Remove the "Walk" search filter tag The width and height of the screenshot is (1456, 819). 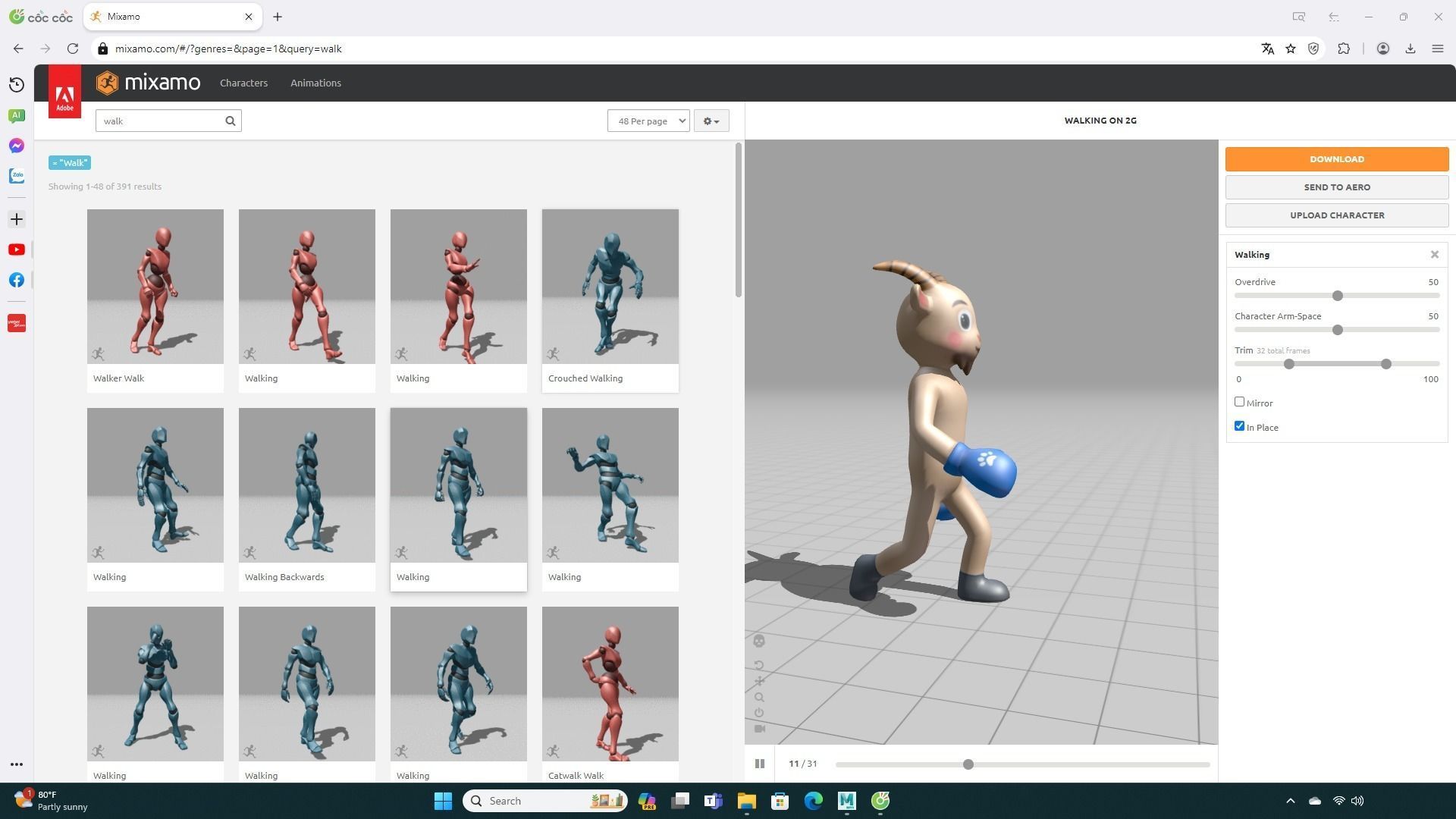point(70,163)
